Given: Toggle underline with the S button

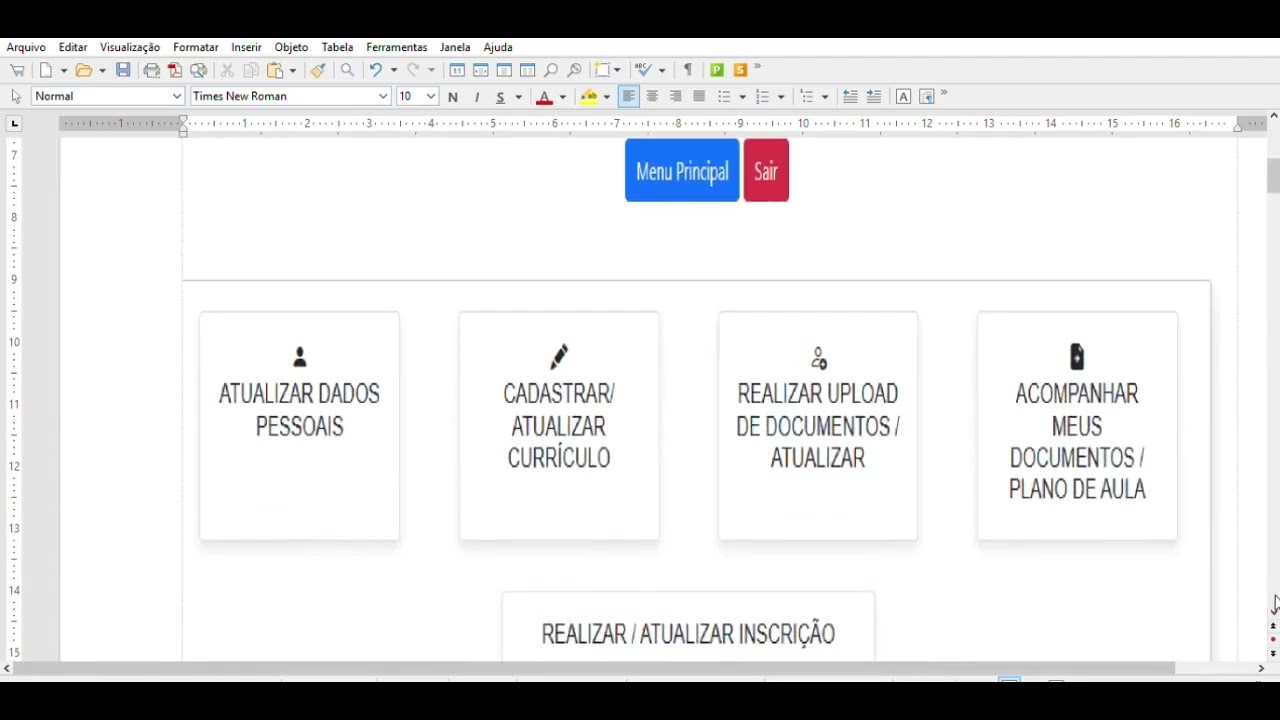Looking at the screenshot, I should coord(500,96).
